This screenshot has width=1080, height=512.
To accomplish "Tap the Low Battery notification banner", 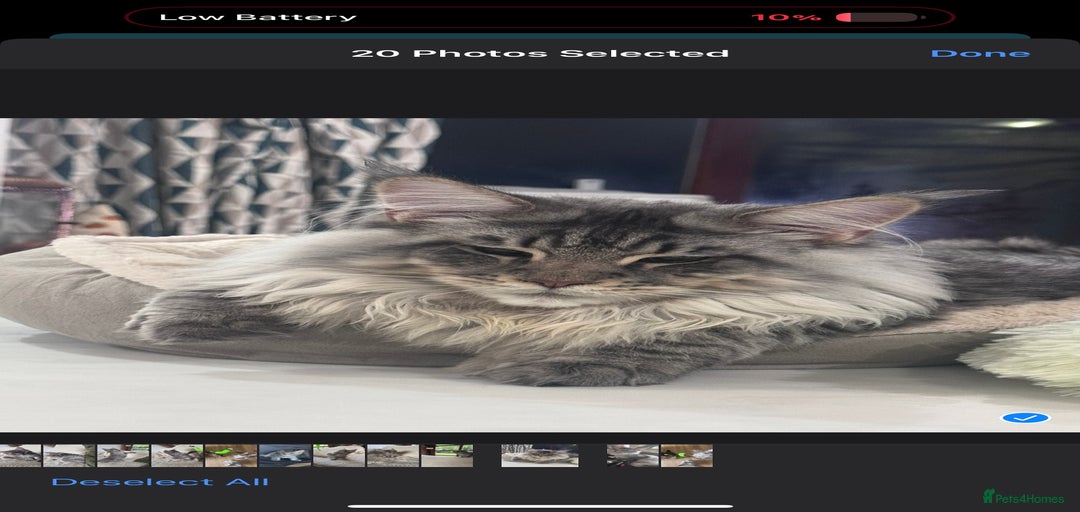I will point(540,17).
